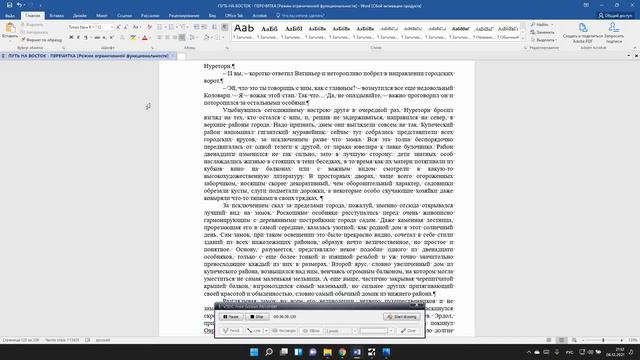Click Заменить to replace text

[543, 32]
